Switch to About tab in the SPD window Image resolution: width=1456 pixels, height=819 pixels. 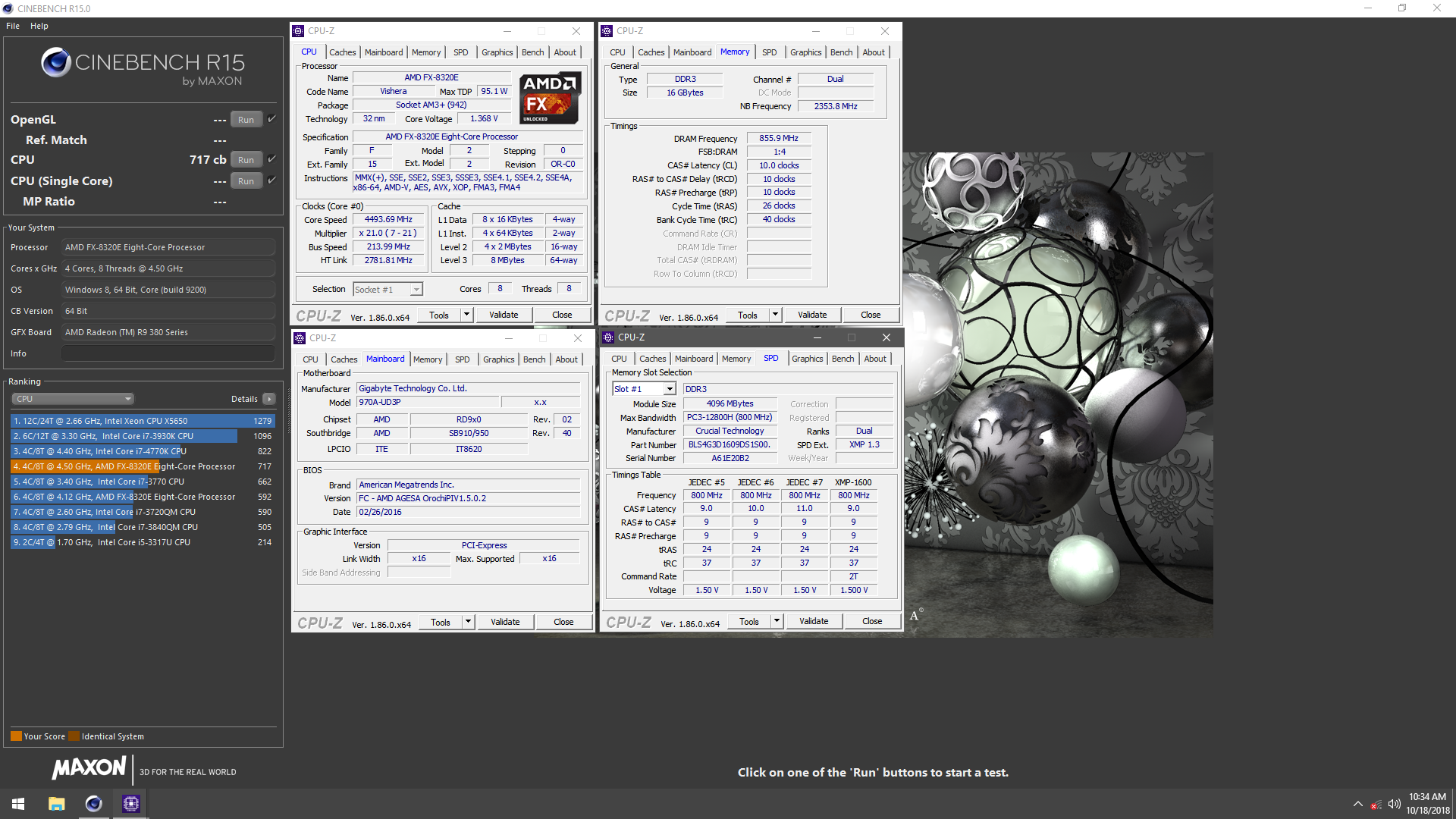874,359
